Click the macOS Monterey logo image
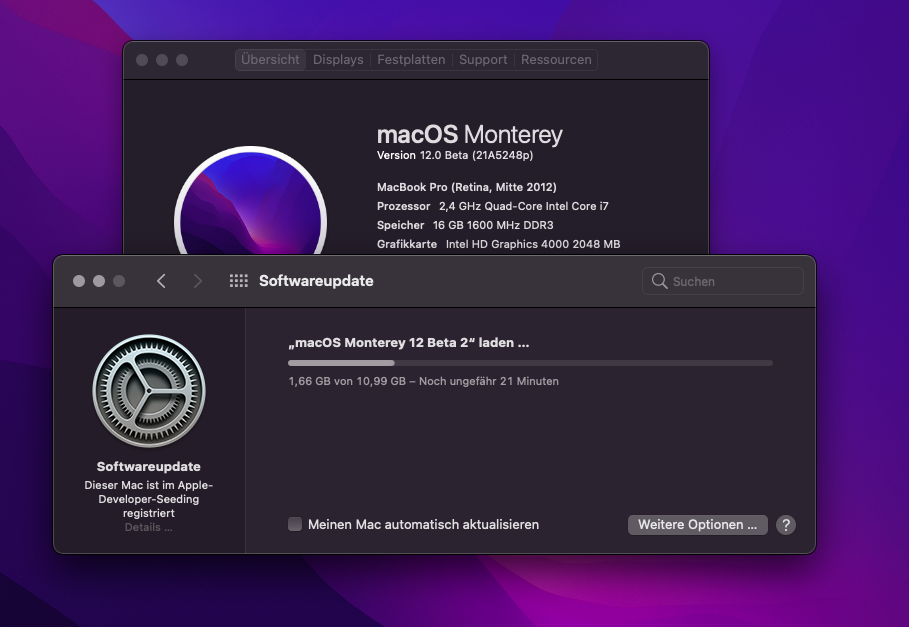 (250, 200)
